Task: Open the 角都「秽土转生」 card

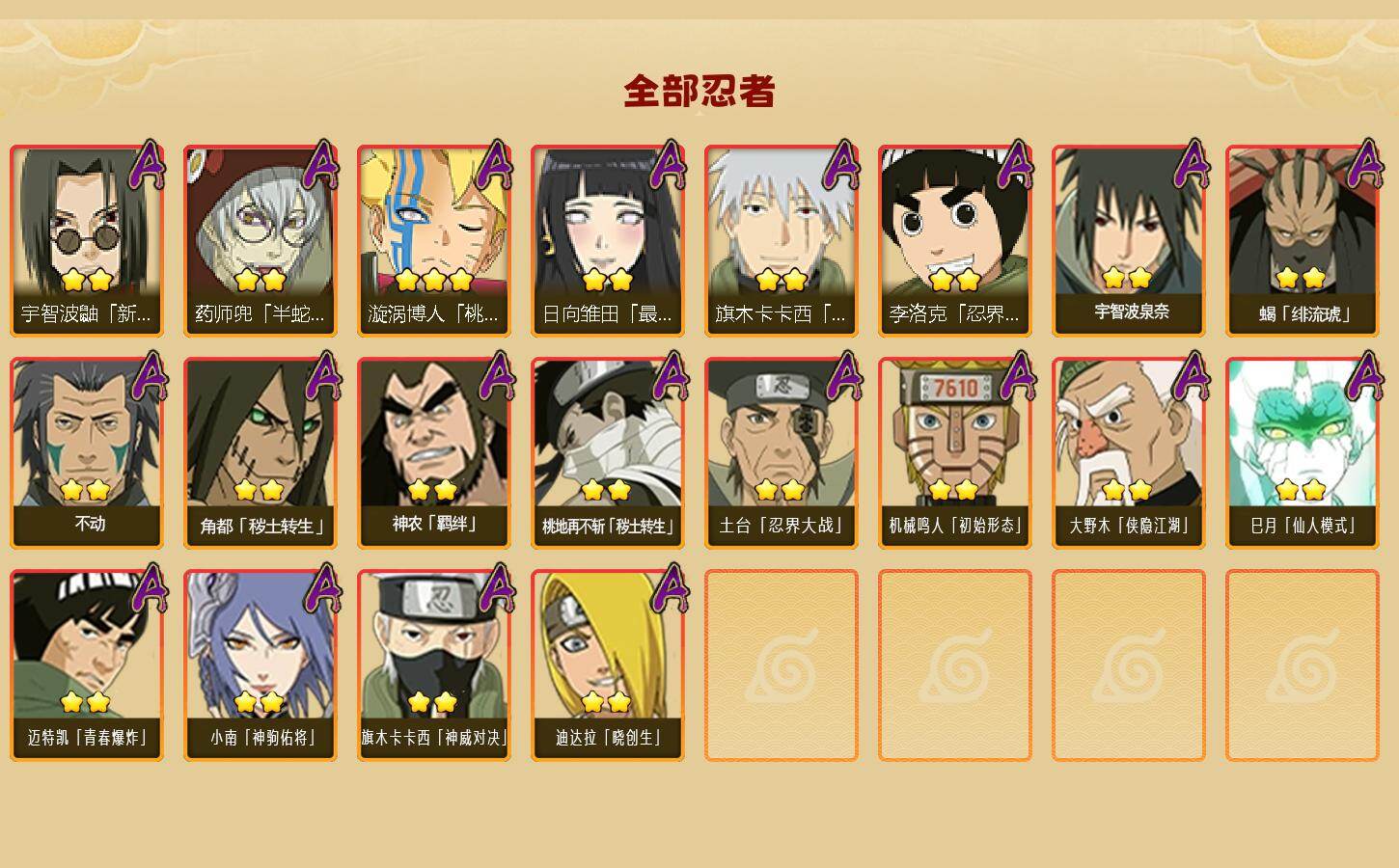Action: [x=261, y=452]
